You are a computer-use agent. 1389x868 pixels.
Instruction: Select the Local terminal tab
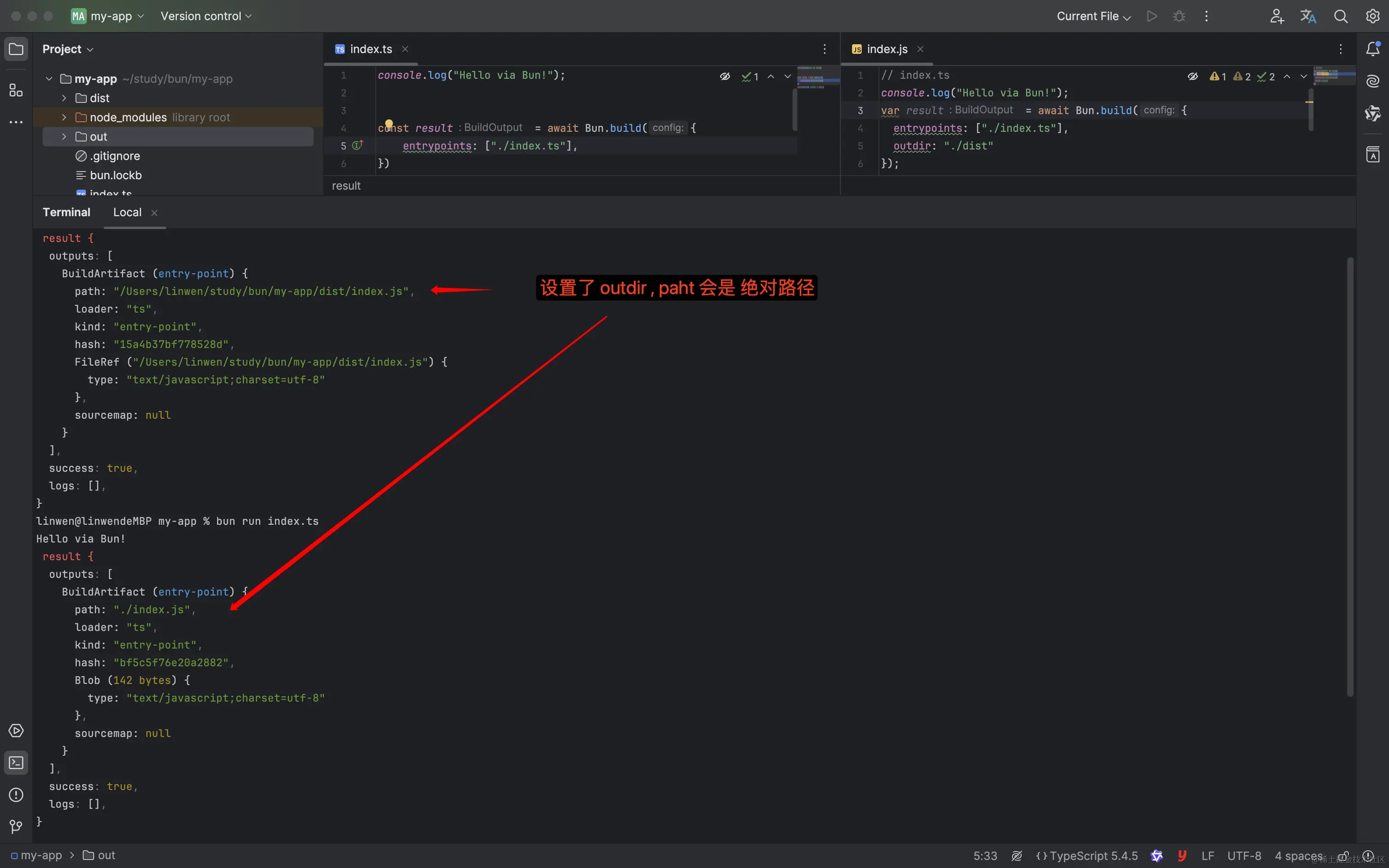point(127,212)
